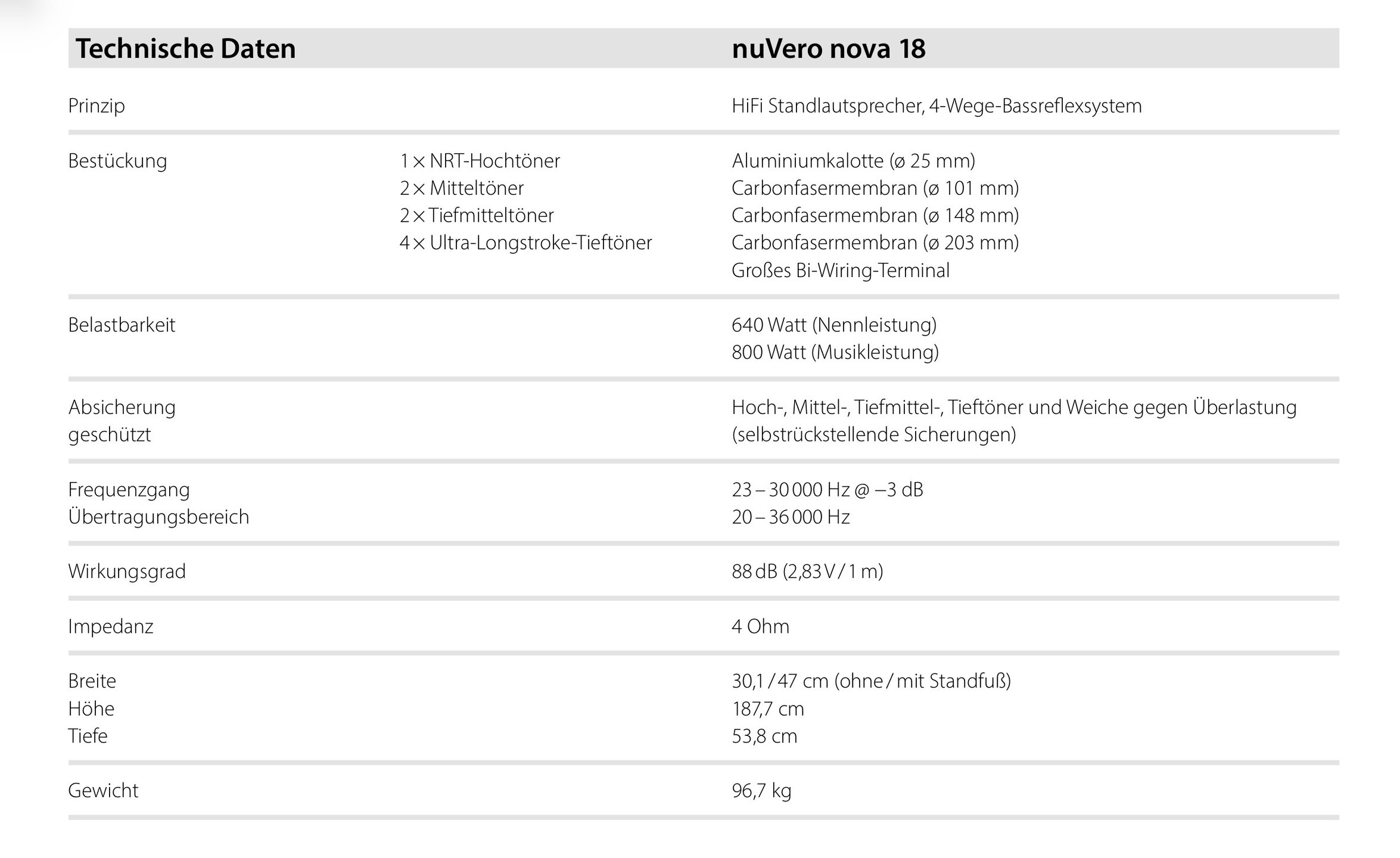
Task: Select 'Großes Bi-Wiring-Terminal' text
Action: click(840, 270)
